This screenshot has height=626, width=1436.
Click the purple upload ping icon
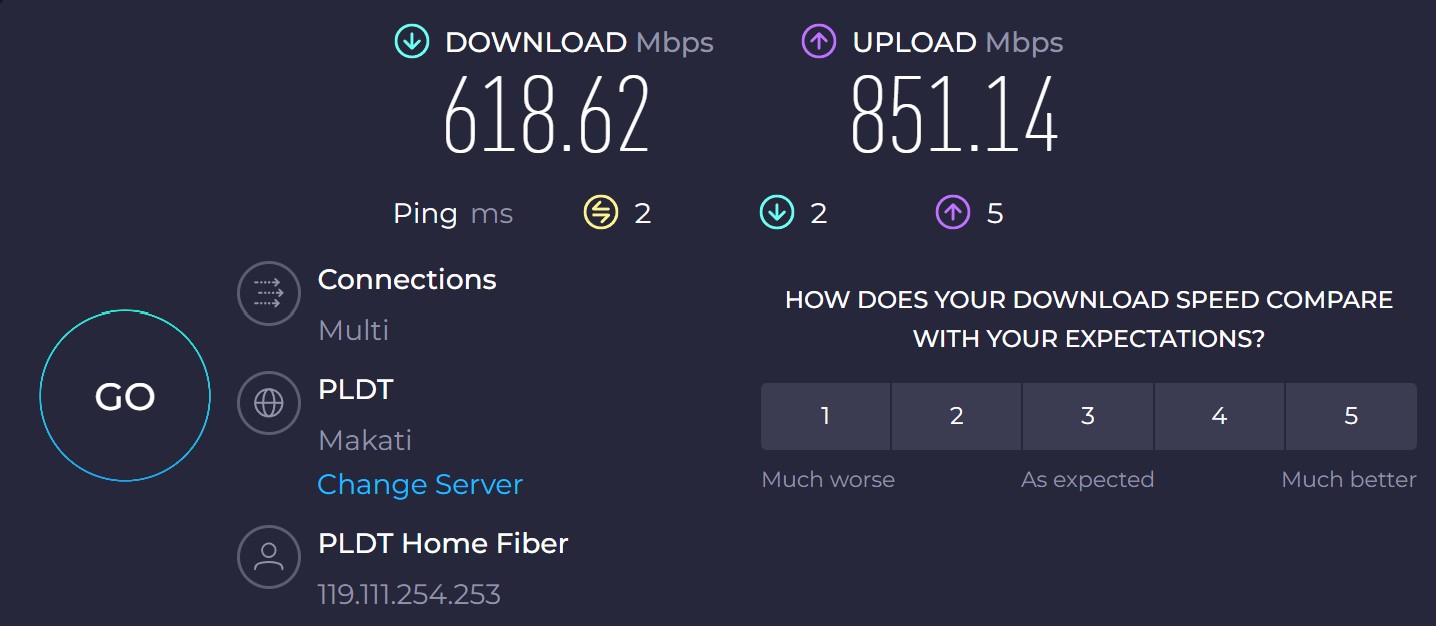point(953,212)
